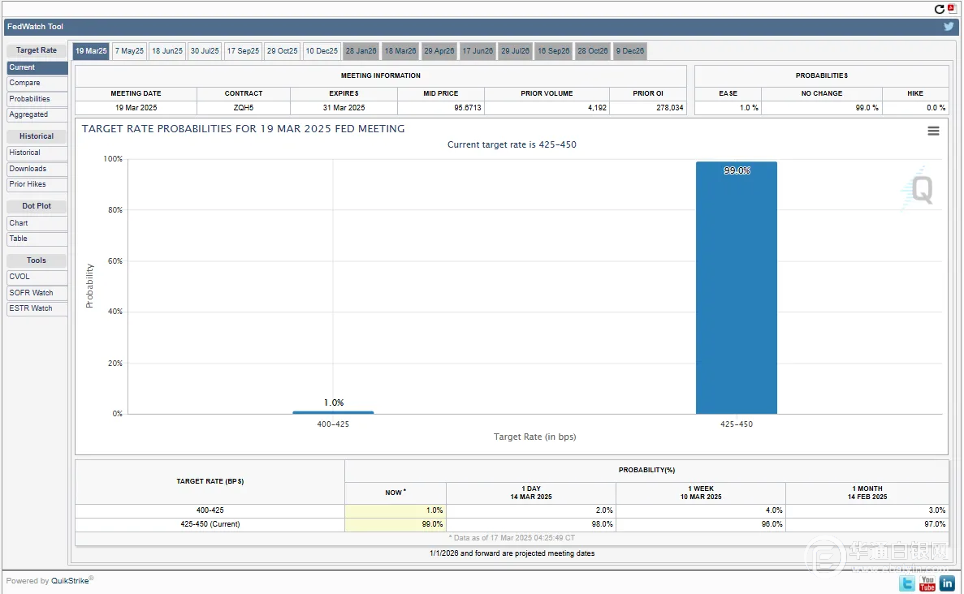The width and height of the screenshot is (964, 594).
Task: Switch to the 7 May25 meeting tab
Action: [x=129, y=51]
